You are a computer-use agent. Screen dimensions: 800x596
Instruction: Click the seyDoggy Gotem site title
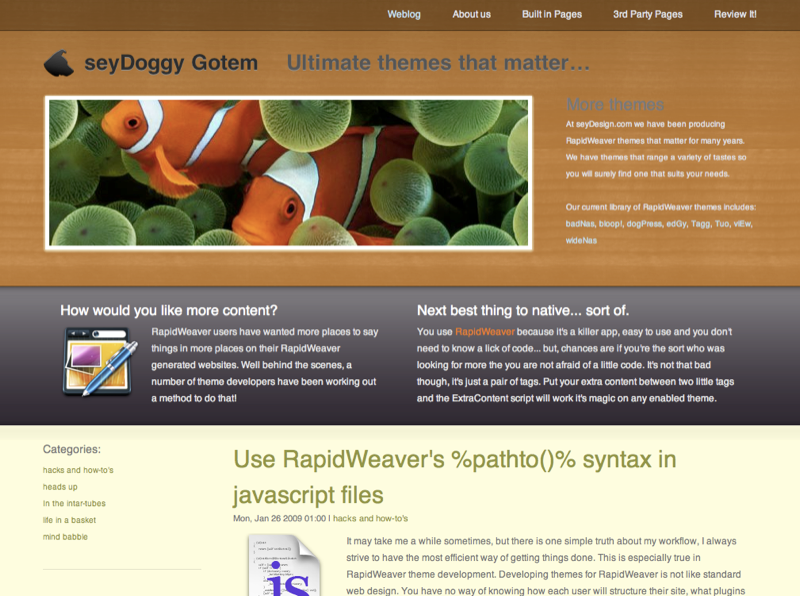[171, 63]
